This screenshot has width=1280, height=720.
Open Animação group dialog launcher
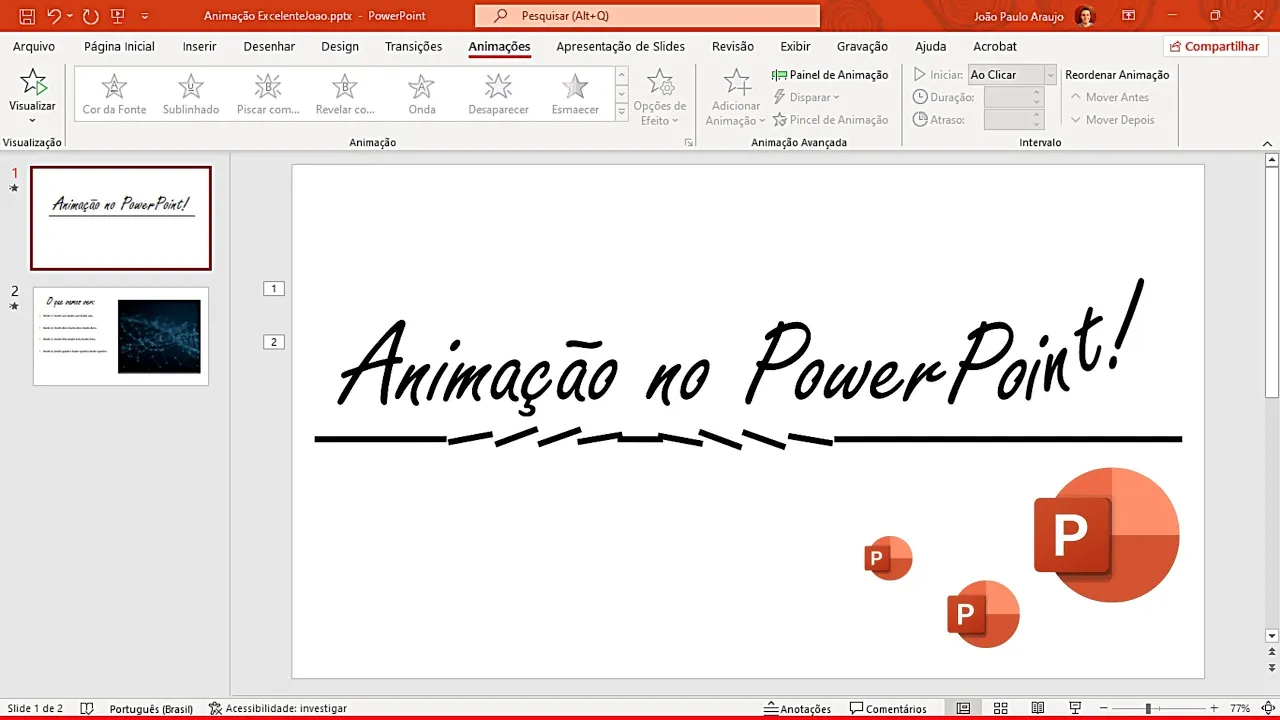pyautogui.click(x=688, y=143)
